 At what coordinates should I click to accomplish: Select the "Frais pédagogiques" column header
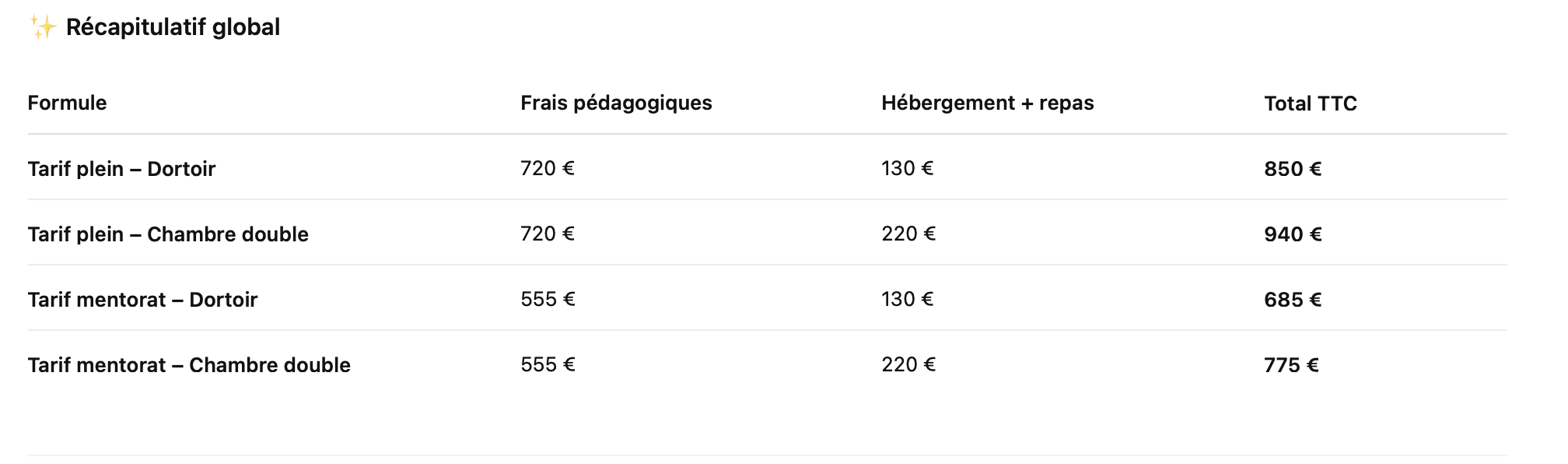[x=616, y=103]
